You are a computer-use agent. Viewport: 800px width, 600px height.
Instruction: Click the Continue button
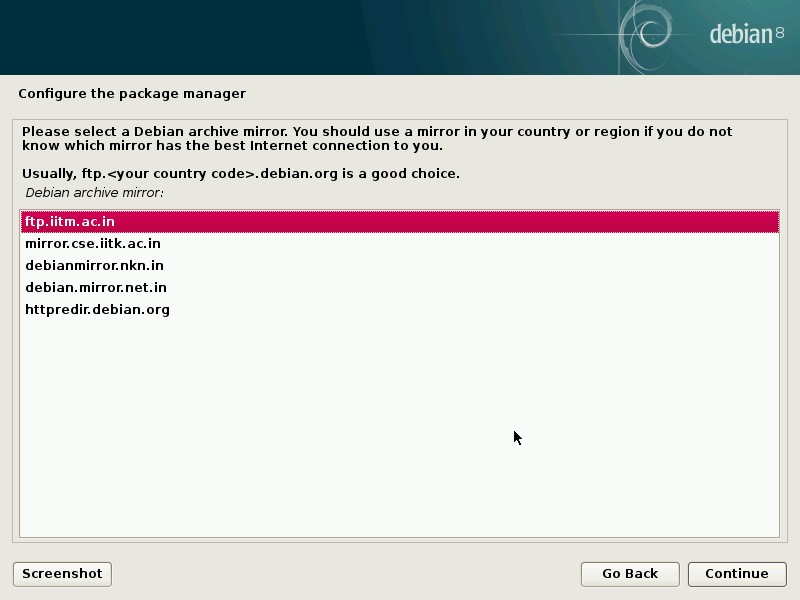click(x=737, y=574)
